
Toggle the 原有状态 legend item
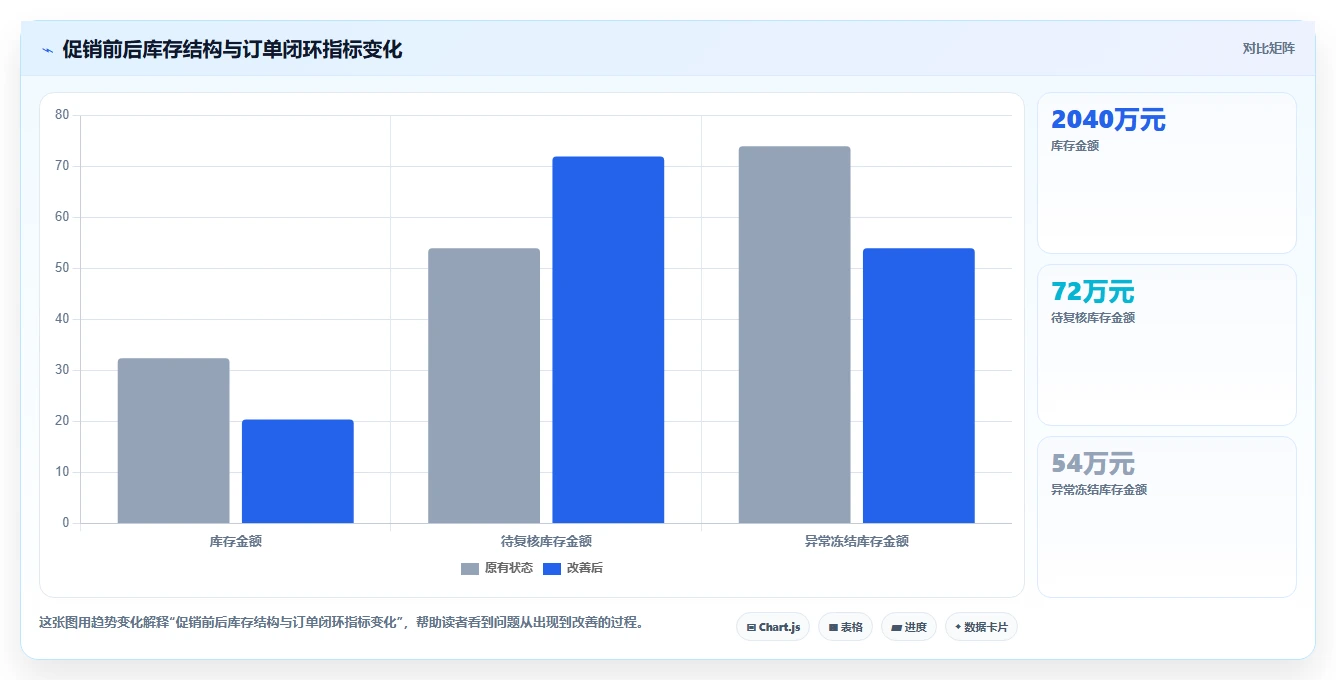[497, 568]
